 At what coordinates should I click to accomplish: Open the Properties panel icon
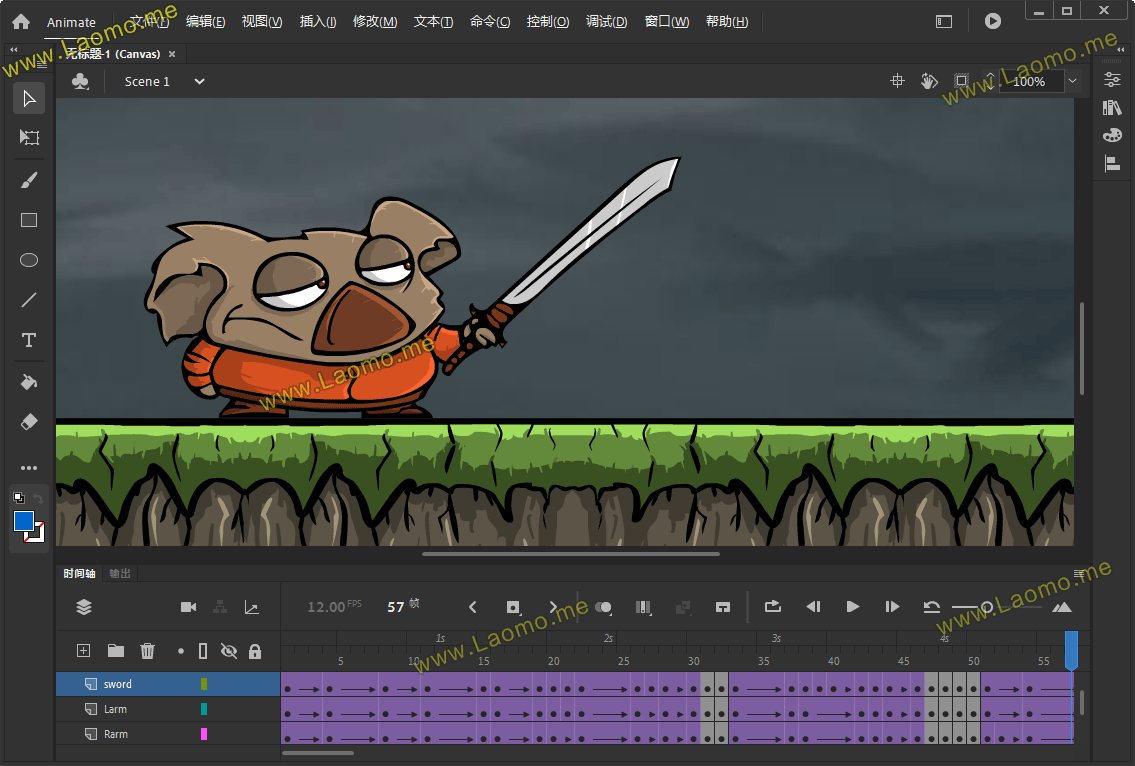coord(1113,80)
